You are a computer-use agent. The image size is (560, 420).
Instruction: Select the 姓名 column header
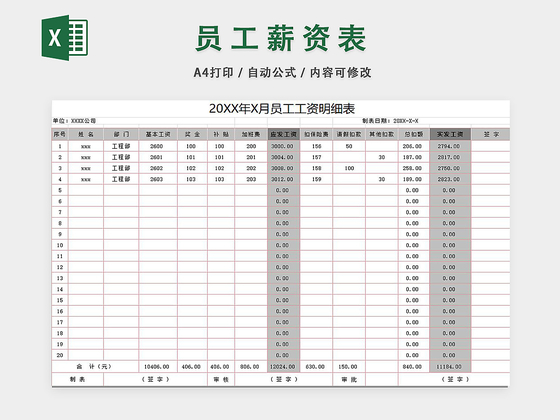(86, 134)
